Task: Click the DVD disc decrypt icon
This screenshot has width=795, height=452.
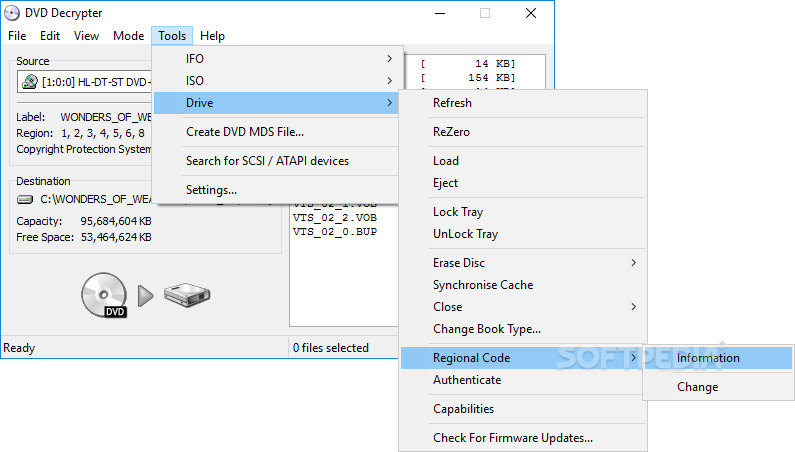Action: 104,295
